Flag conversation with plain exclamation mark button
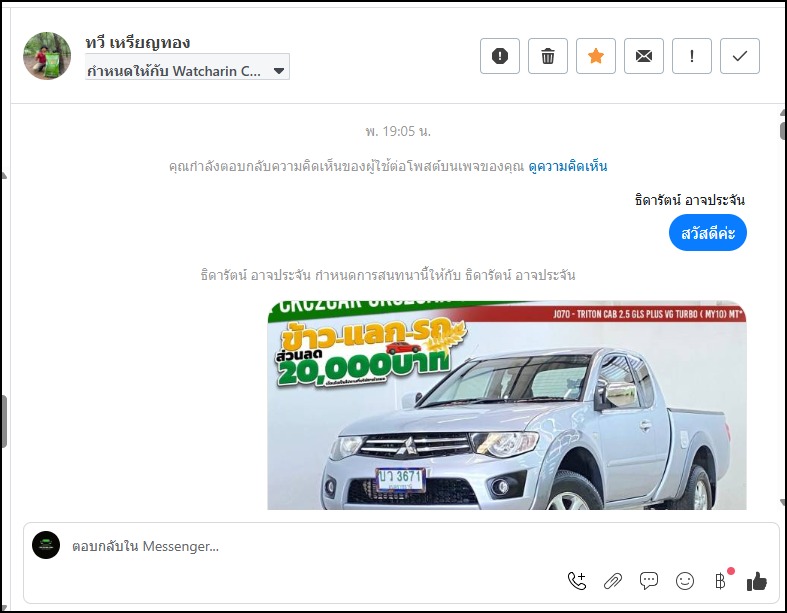Image resolution: width=787 pixels, height=613 pixels. click(x=692, y=56)
